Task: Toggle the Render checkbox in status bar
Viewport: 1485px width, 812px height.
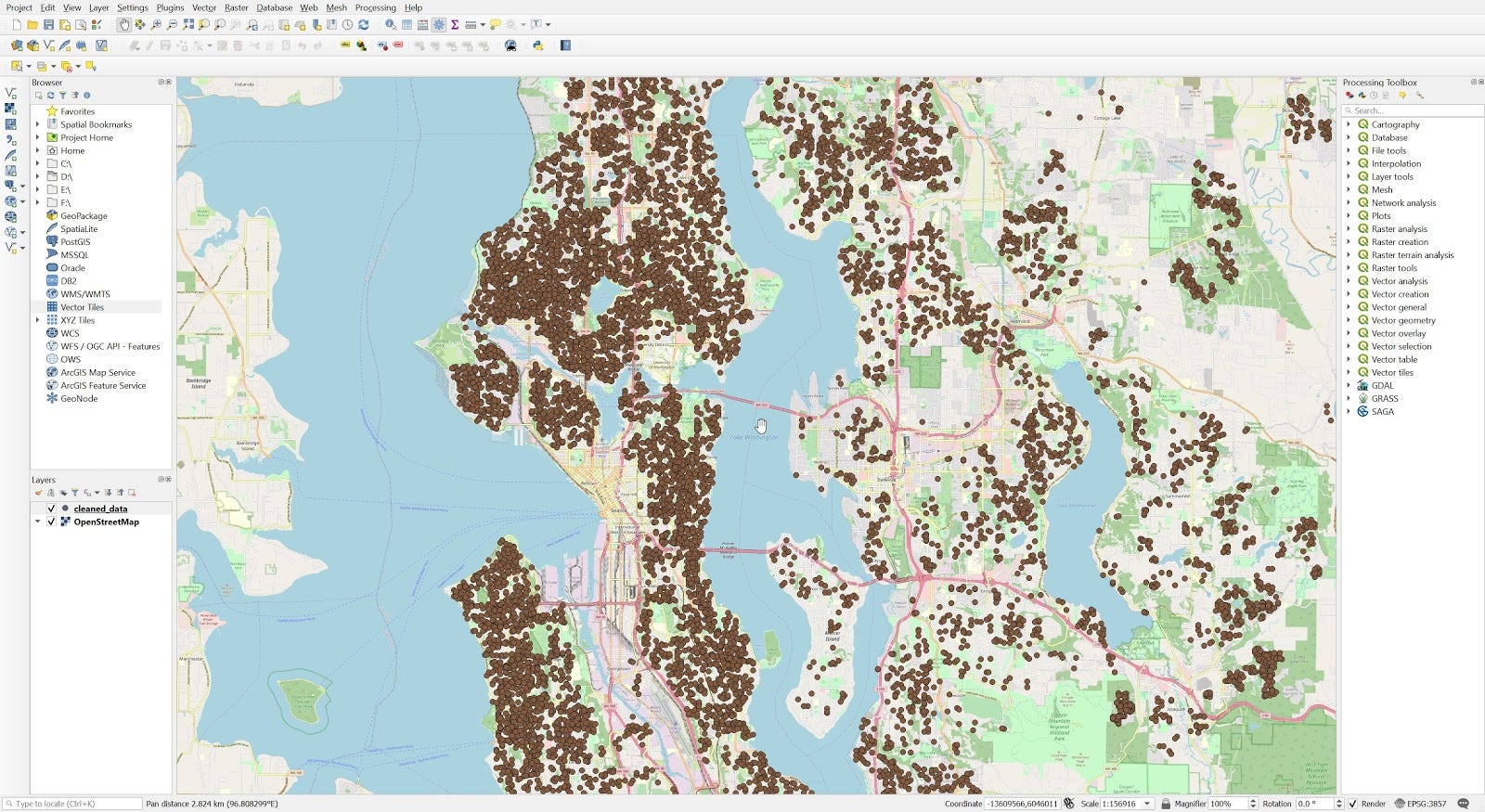Action: [x=1352, y=804]
